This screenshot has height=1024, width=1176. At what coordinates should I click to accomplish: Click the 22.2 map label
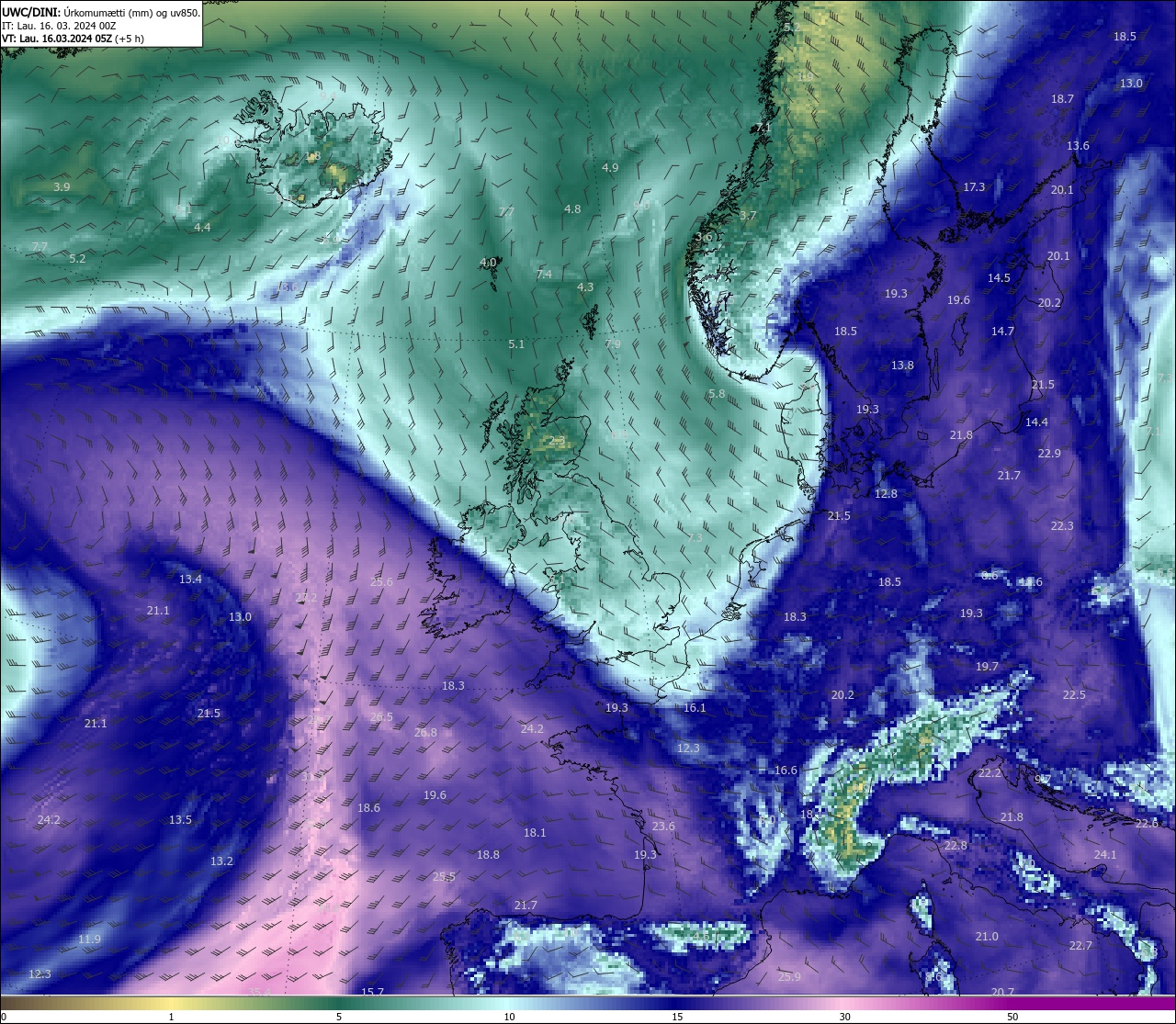989,773
